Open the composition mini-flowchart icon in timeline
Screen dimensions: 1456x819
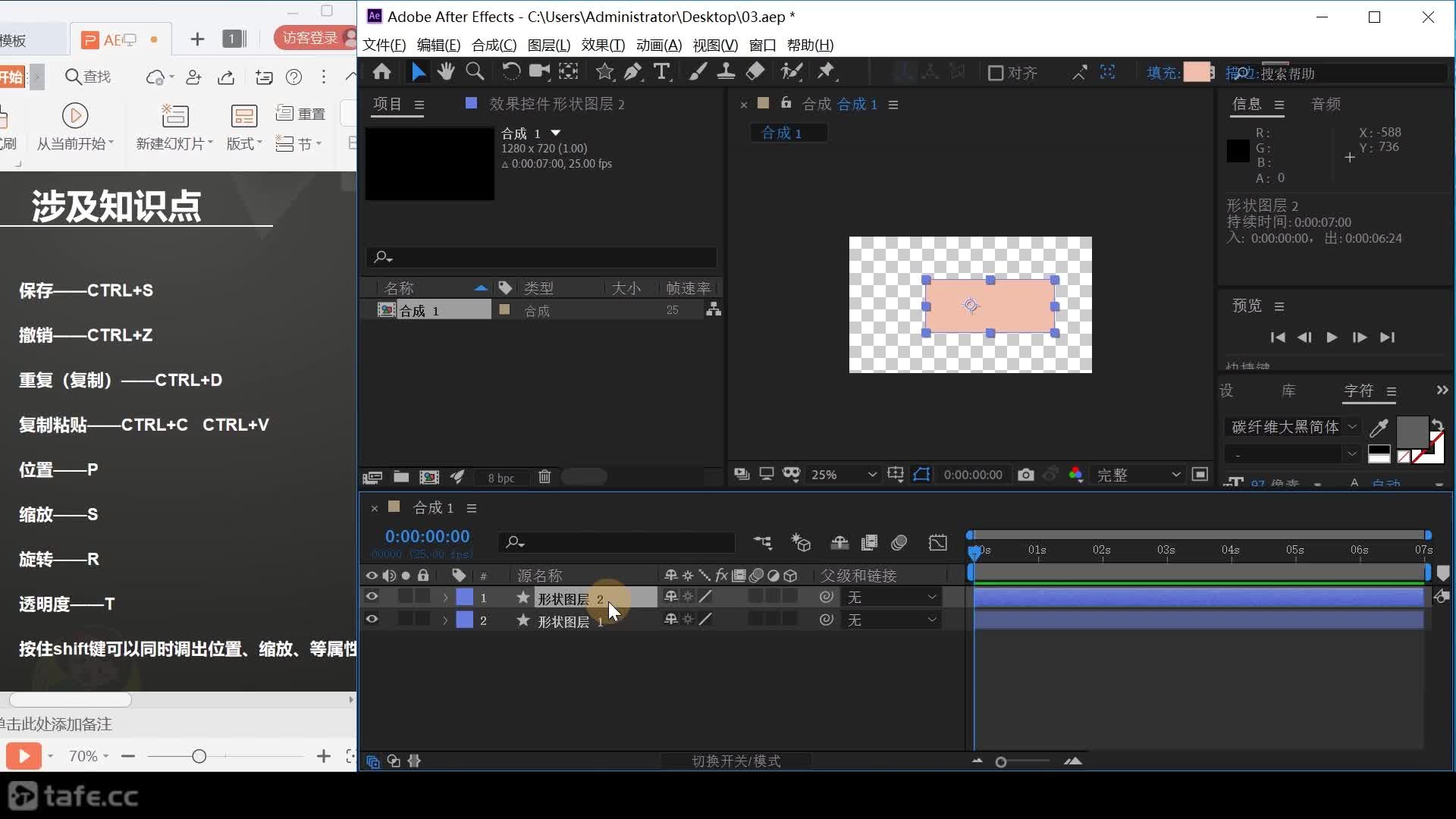[x=762, y=542]
